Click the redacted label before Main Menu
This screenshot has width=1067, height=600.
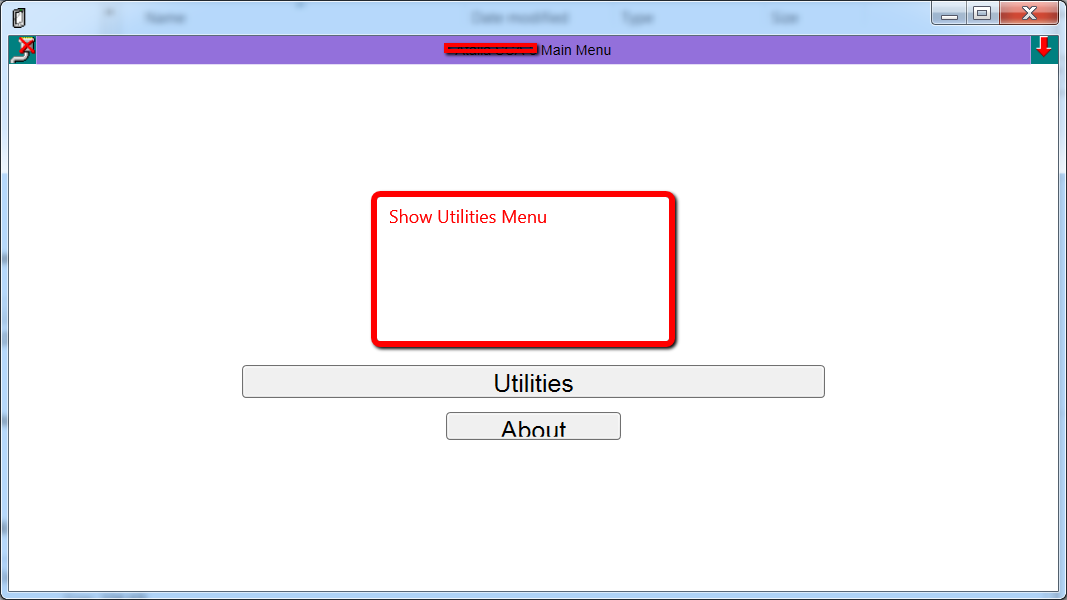[491, 49]
